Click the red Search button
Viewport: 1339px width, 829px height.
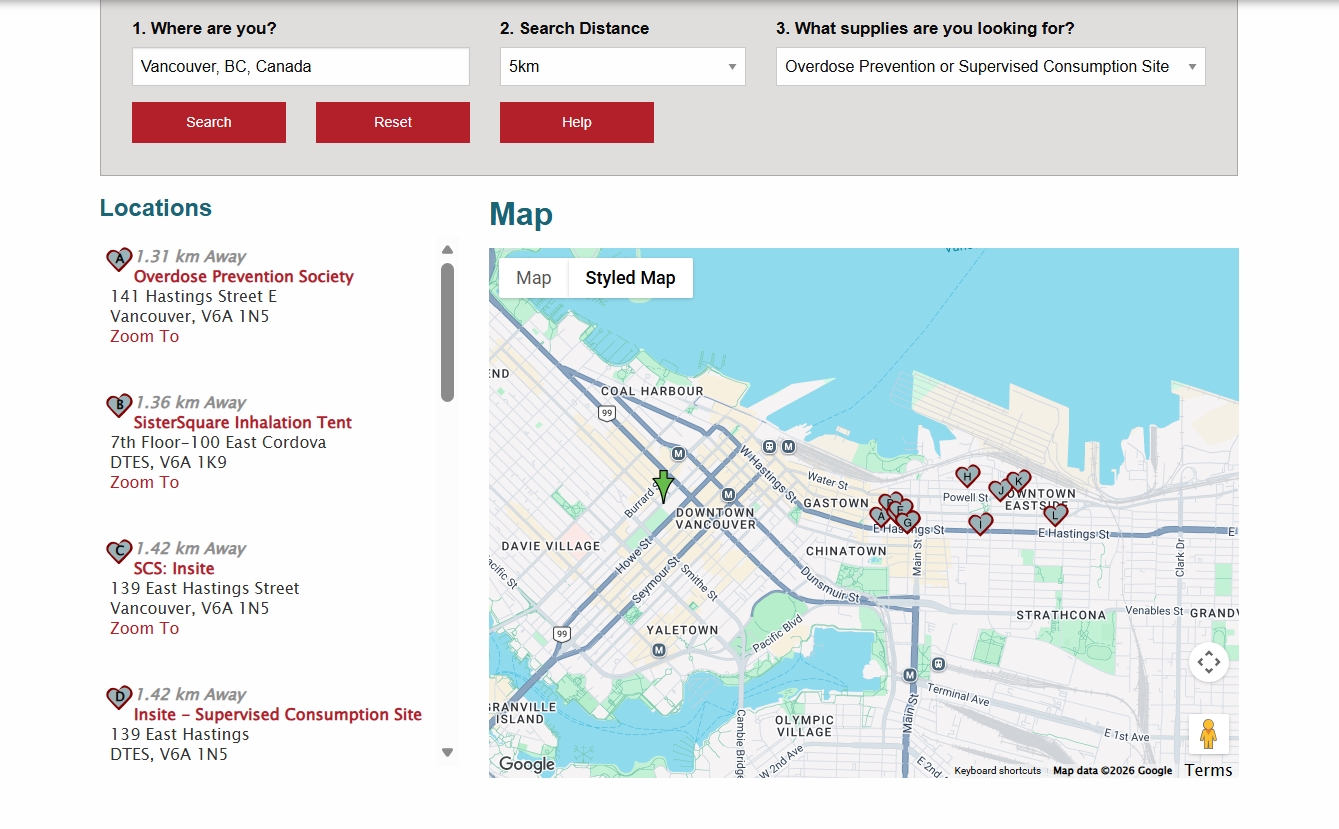click(209, 122)
